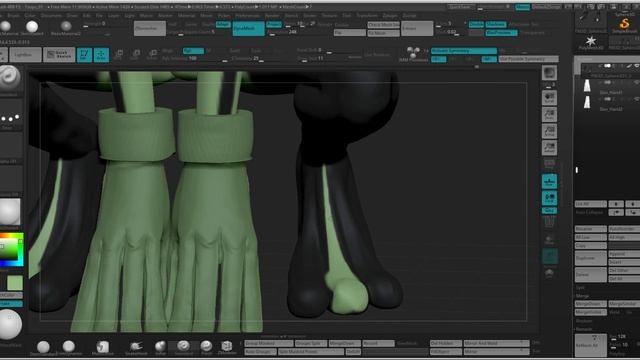Expand the Split section in SubTool panel

[580, 287]
